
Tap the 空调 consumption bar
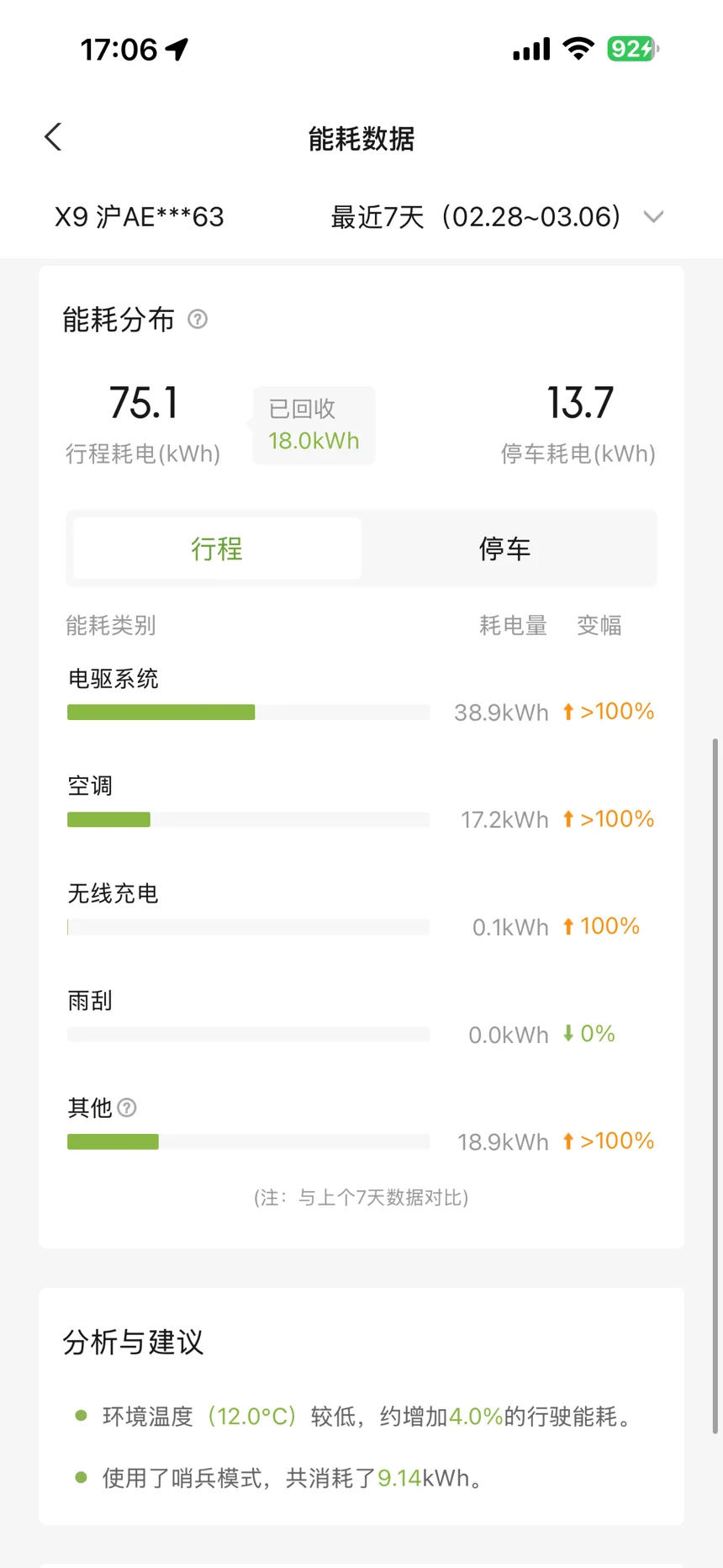[x=109, y=819]
